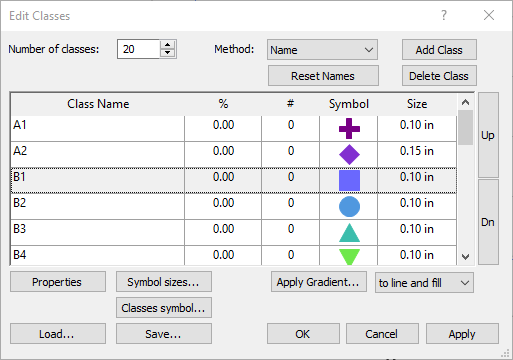This screenshot has height=360, width=513.
Task: Select the A2 class name cell
Action: [98, 155]
